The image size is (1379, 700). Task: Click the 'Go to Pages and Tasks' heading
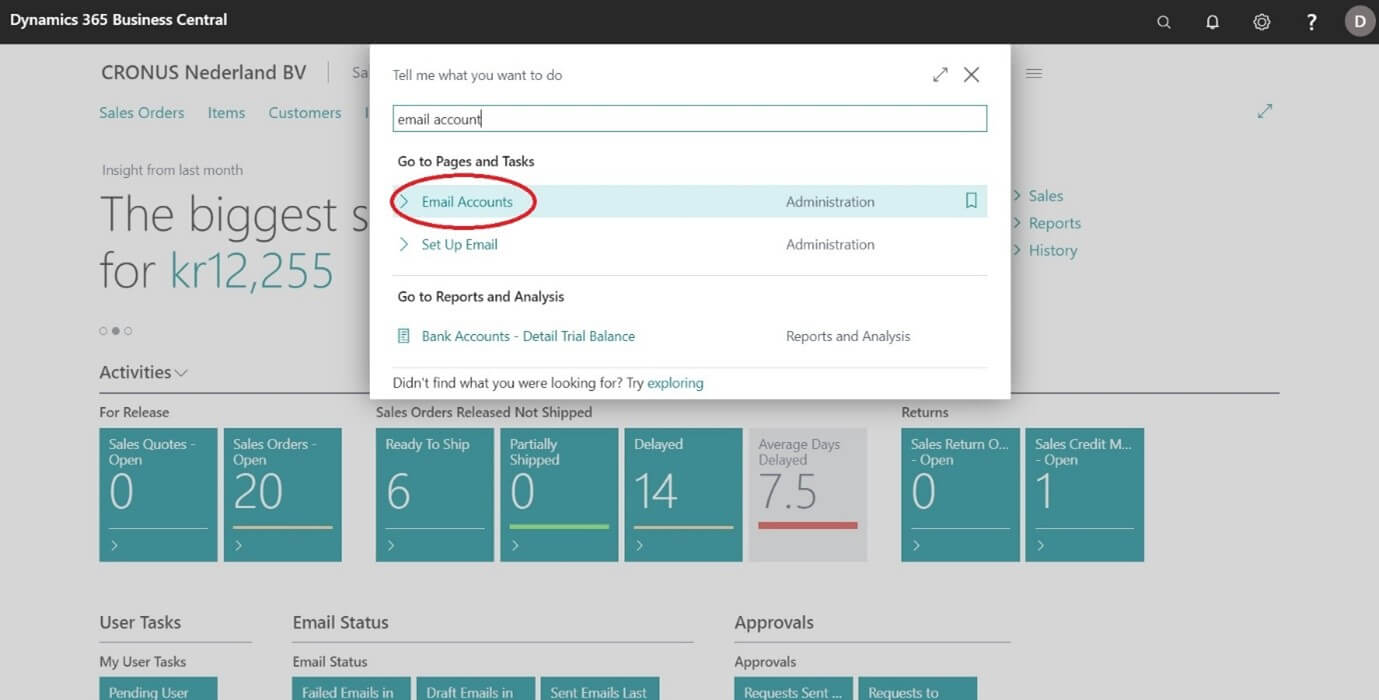pos(466,161)
